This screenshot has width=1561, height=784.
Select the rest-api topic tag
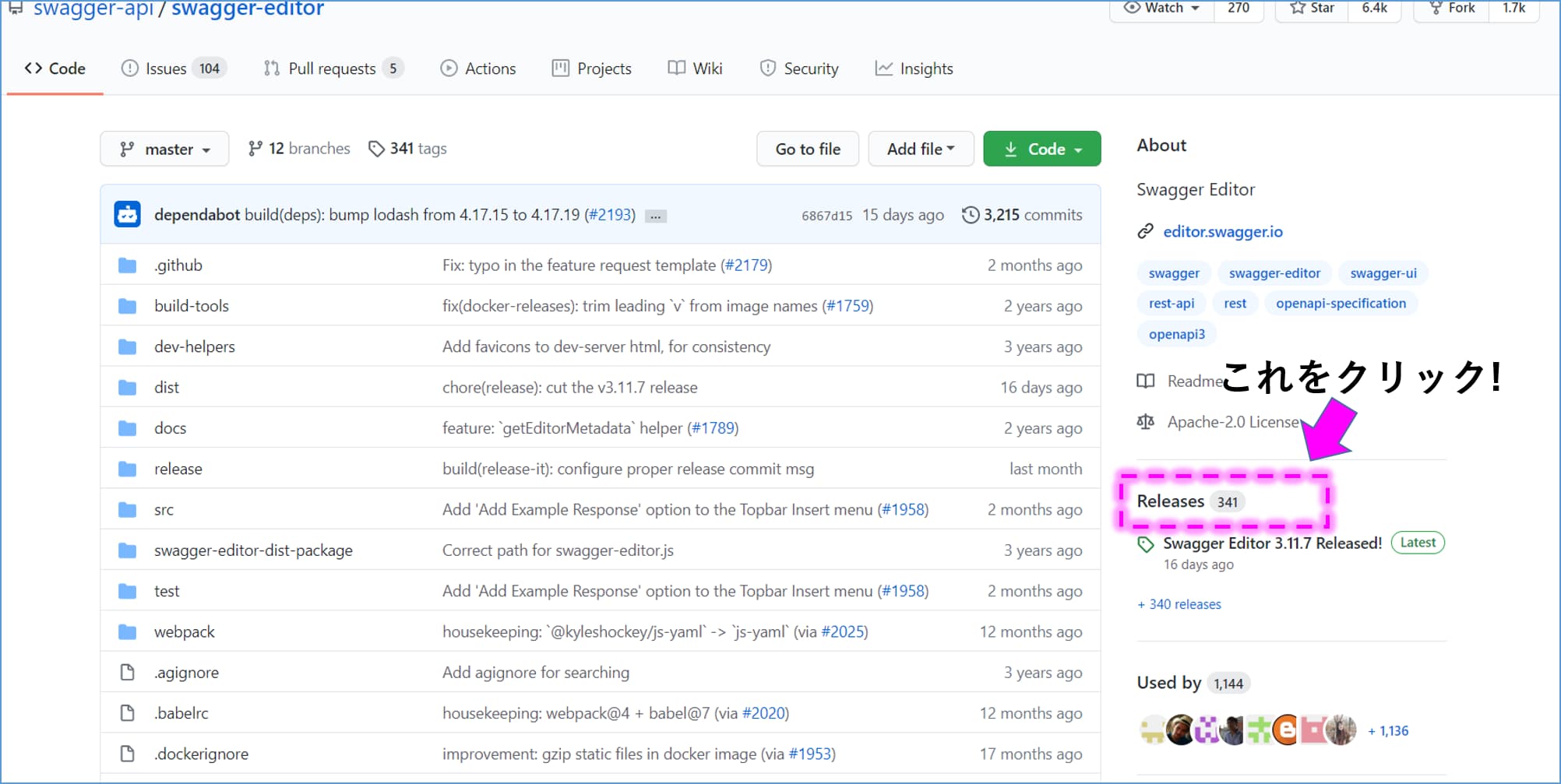tap(1172, 304)
